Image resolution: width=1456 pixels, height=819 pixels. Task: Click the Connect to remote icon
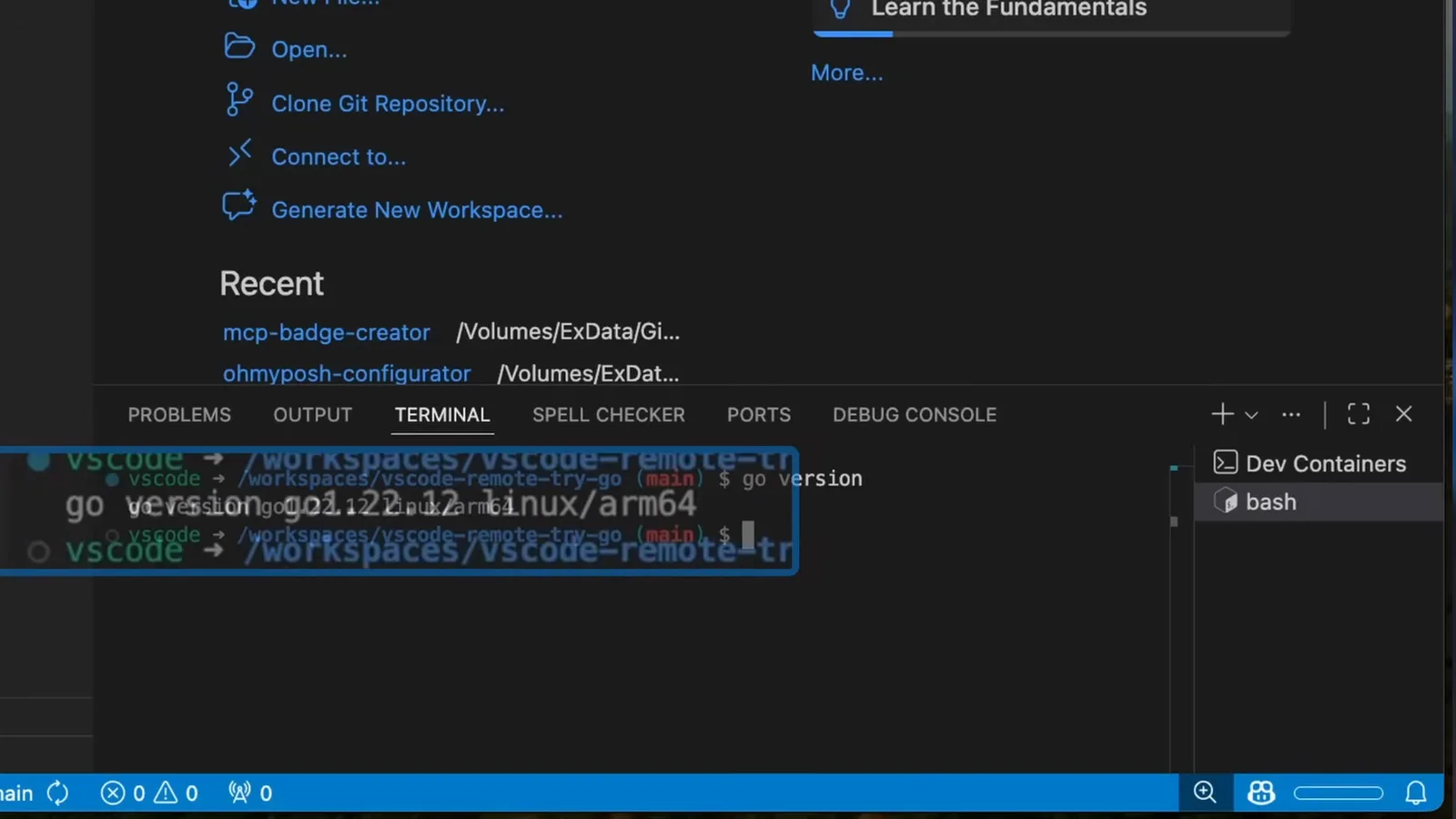click(x=239, y=153)
